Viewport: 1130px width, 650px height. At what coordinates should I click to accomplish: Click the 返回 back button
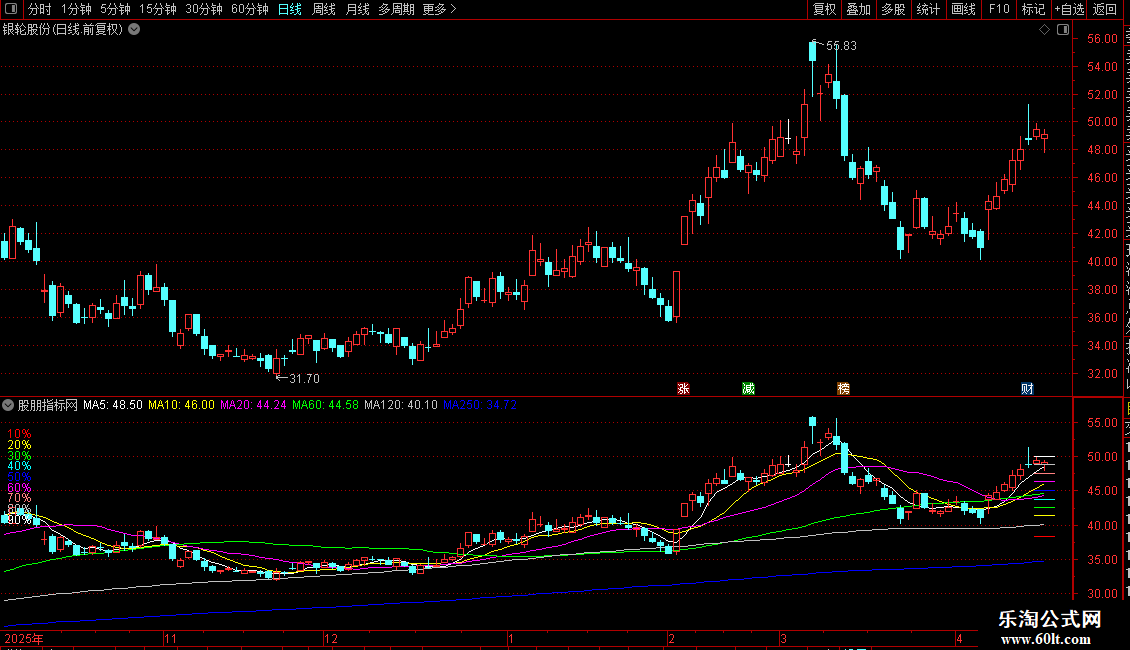1105,9
